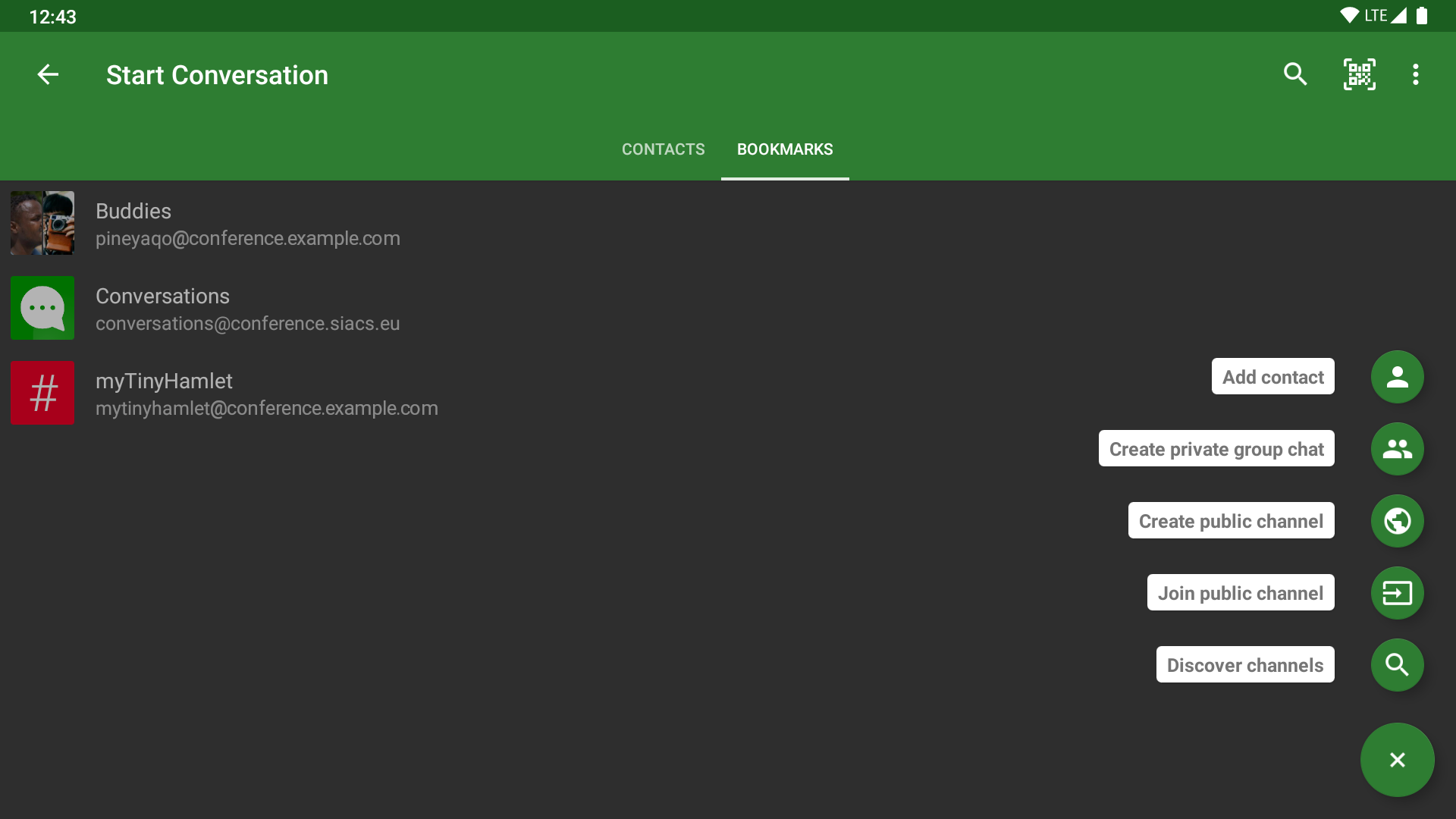
Task: Tap the back arrow icon
Action: (x=48, y=74)
